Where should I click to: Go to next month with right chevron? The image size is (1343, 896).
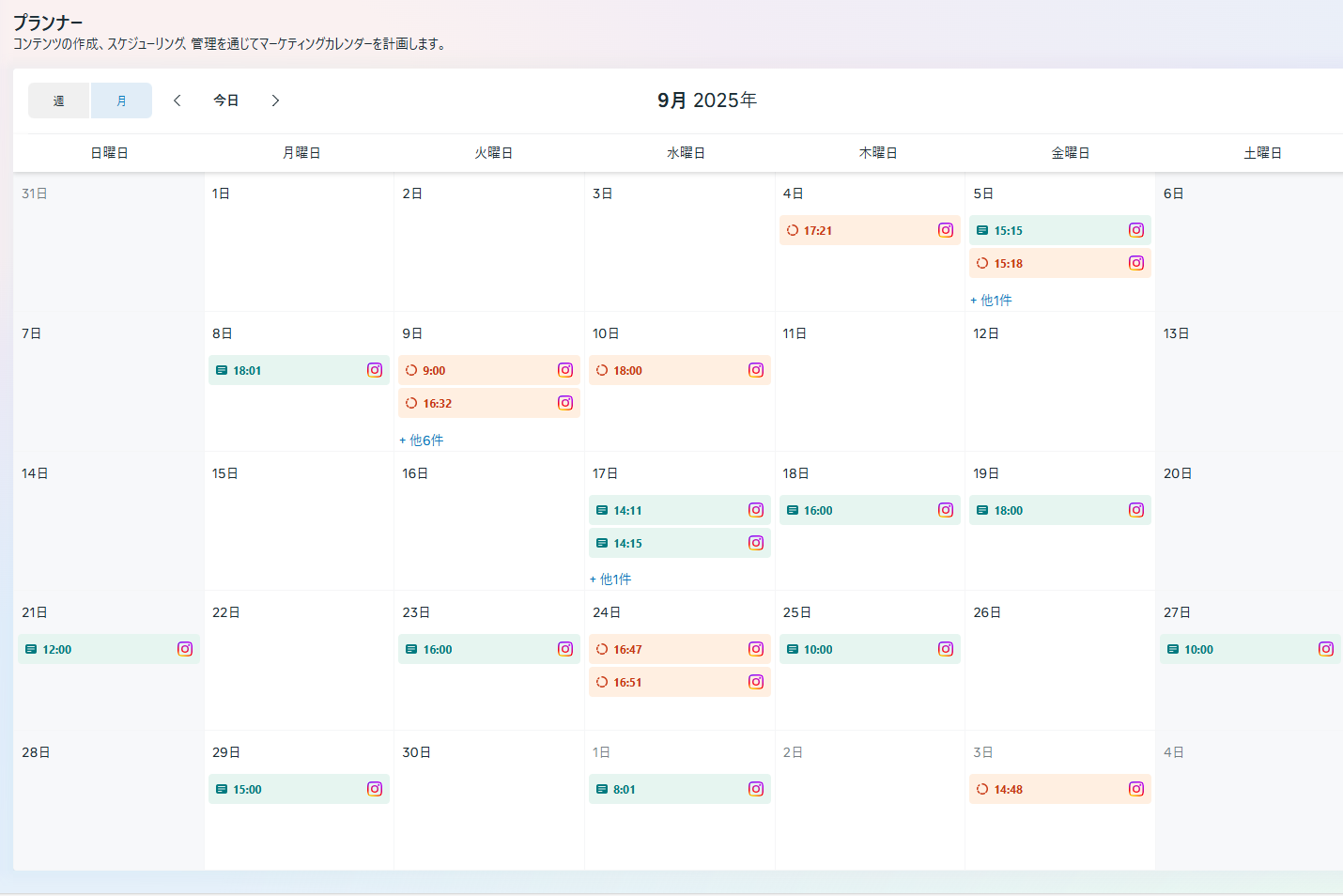pos(275,100)
